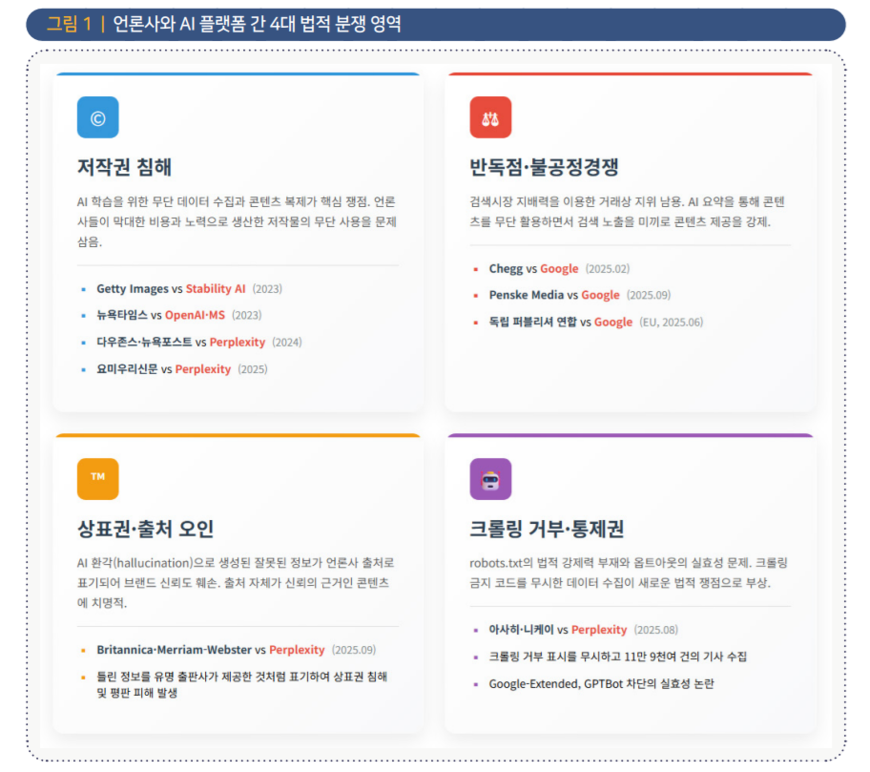Select the 저작권 침해 card heading
870x772 pixels.
pyautogui.click(x=131, y=166)
